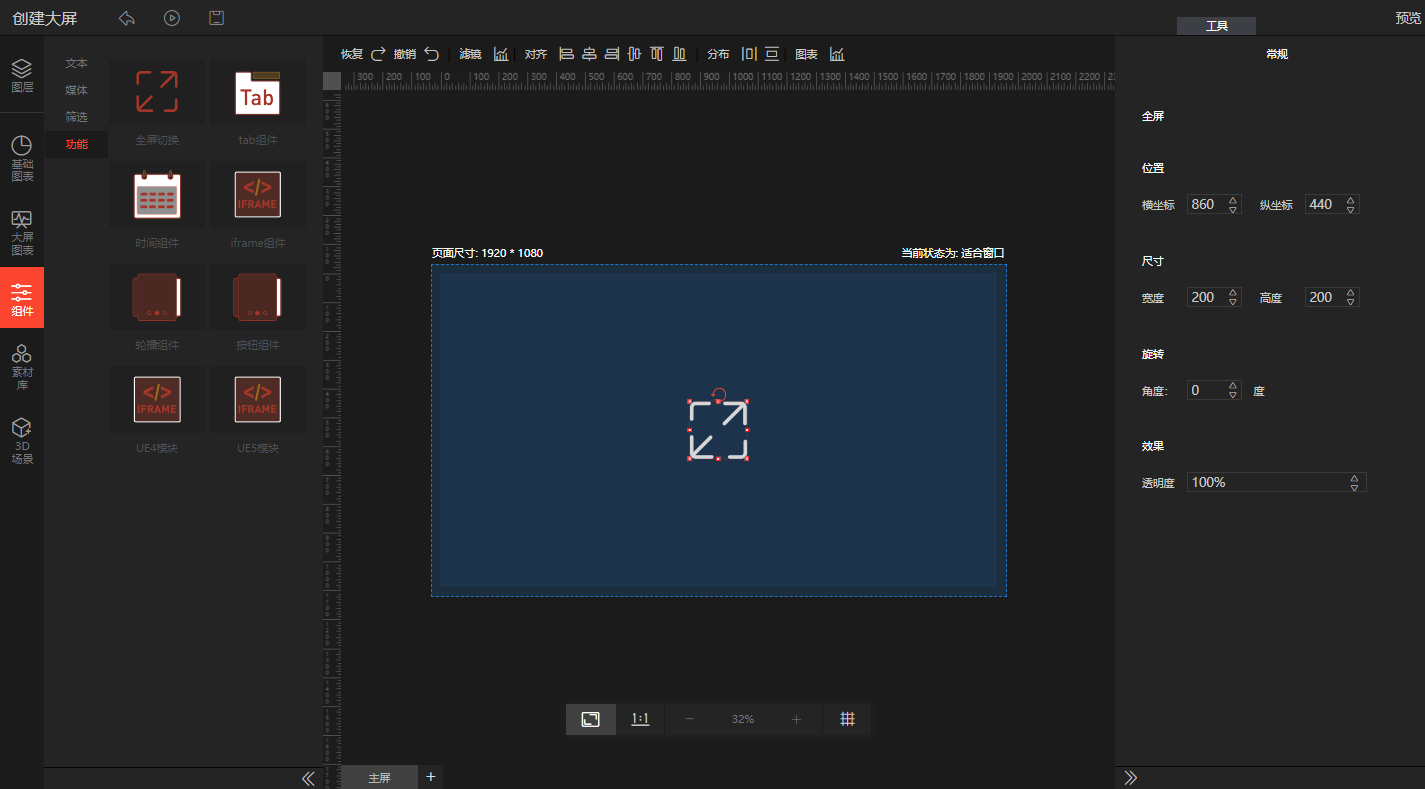Image resolution: width=1425 pixels, height=789 pixels.
Task: Decrease the 高度 value with down arrow
Action: (1351, 302)
